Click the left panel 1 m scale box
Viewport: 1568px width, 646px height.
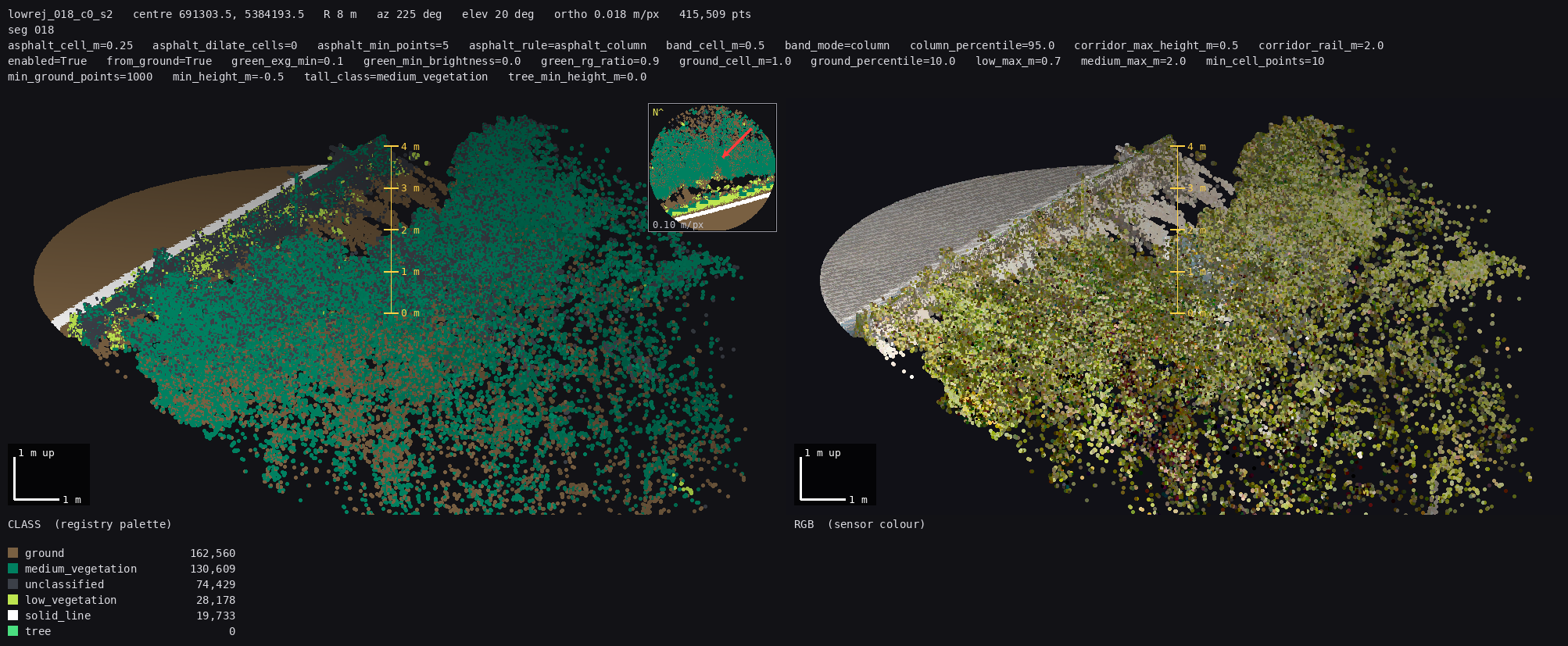click(x=48, y=474)
